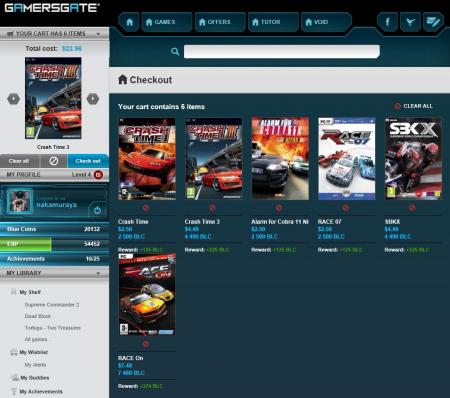This screenshot has width=450, height=398.
Task: Open the Facebook icon in the header
Action: (387, 22)
